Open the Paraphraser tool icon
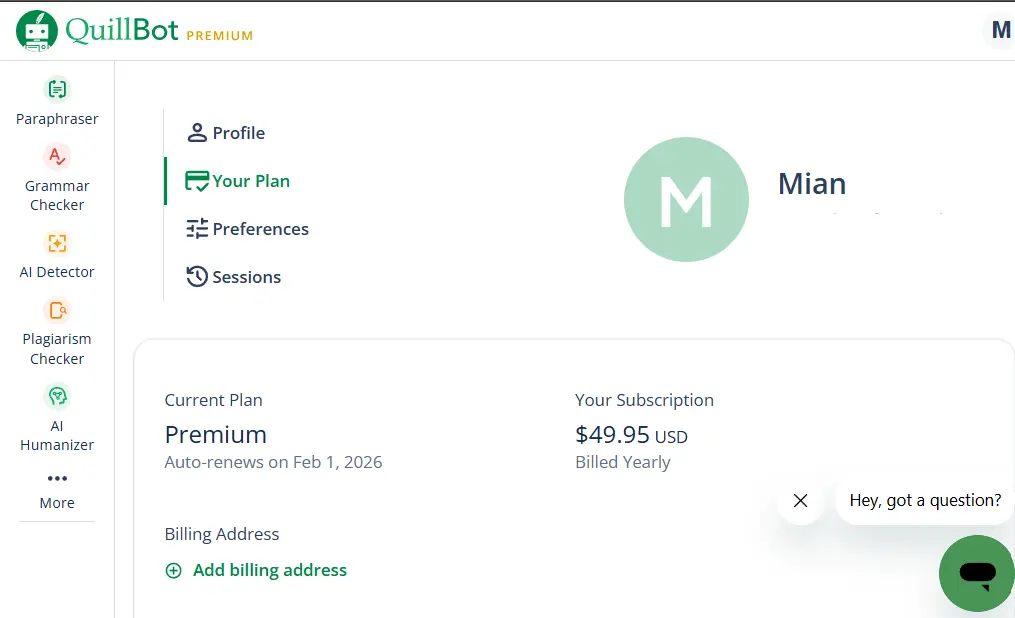Viewport: 1015px width, 618px height. pyautogui.click(x=57, y=89)
